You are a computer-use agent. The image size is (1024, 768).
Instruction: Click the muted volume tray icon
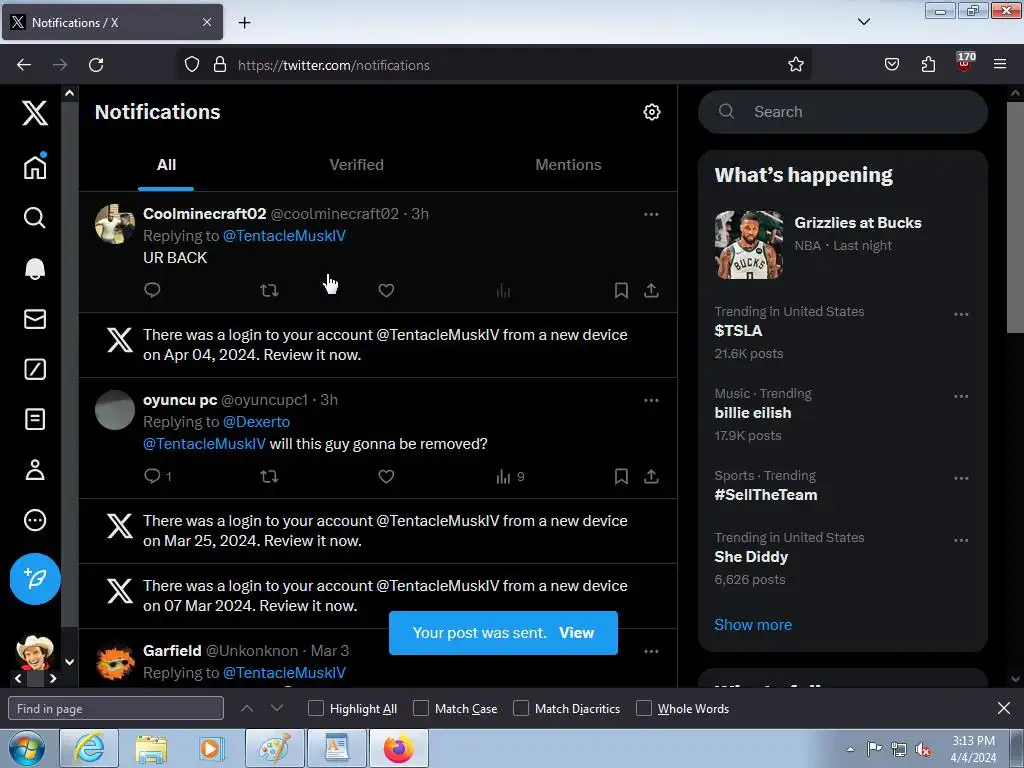[x=923, y=749]
